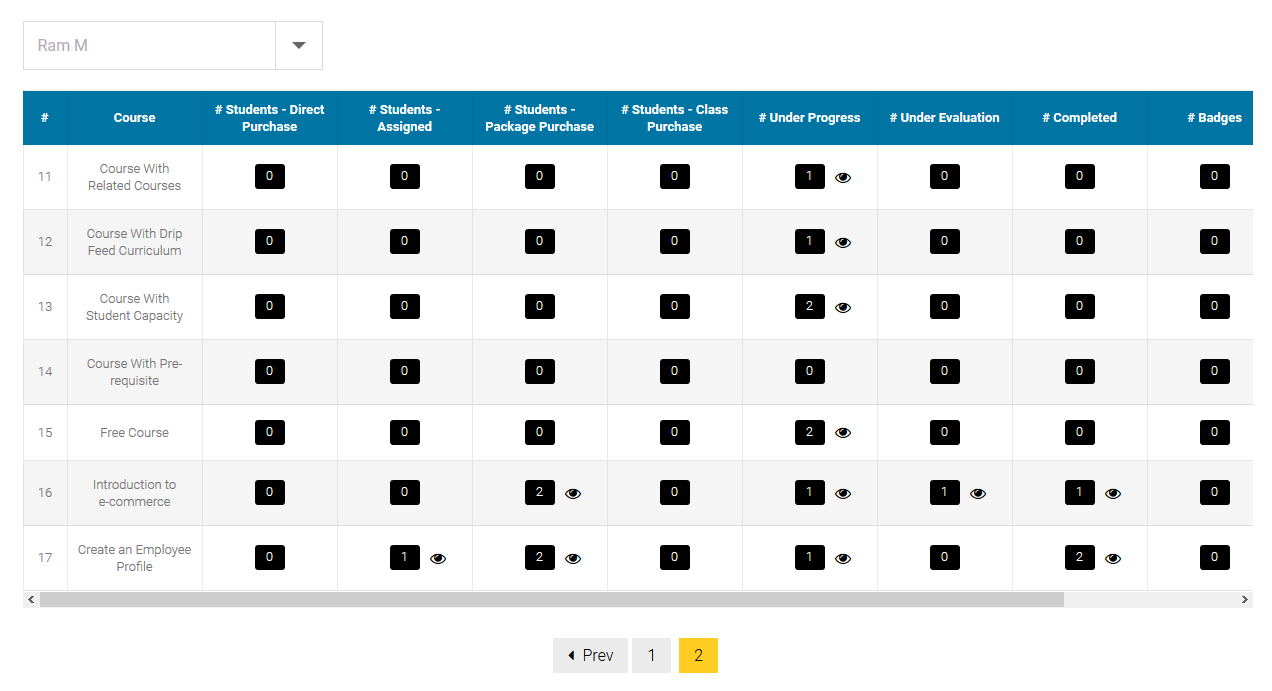Show completed students for Introduction to e-commerce
The image size is (1272, 691).
click(1113, 493)
